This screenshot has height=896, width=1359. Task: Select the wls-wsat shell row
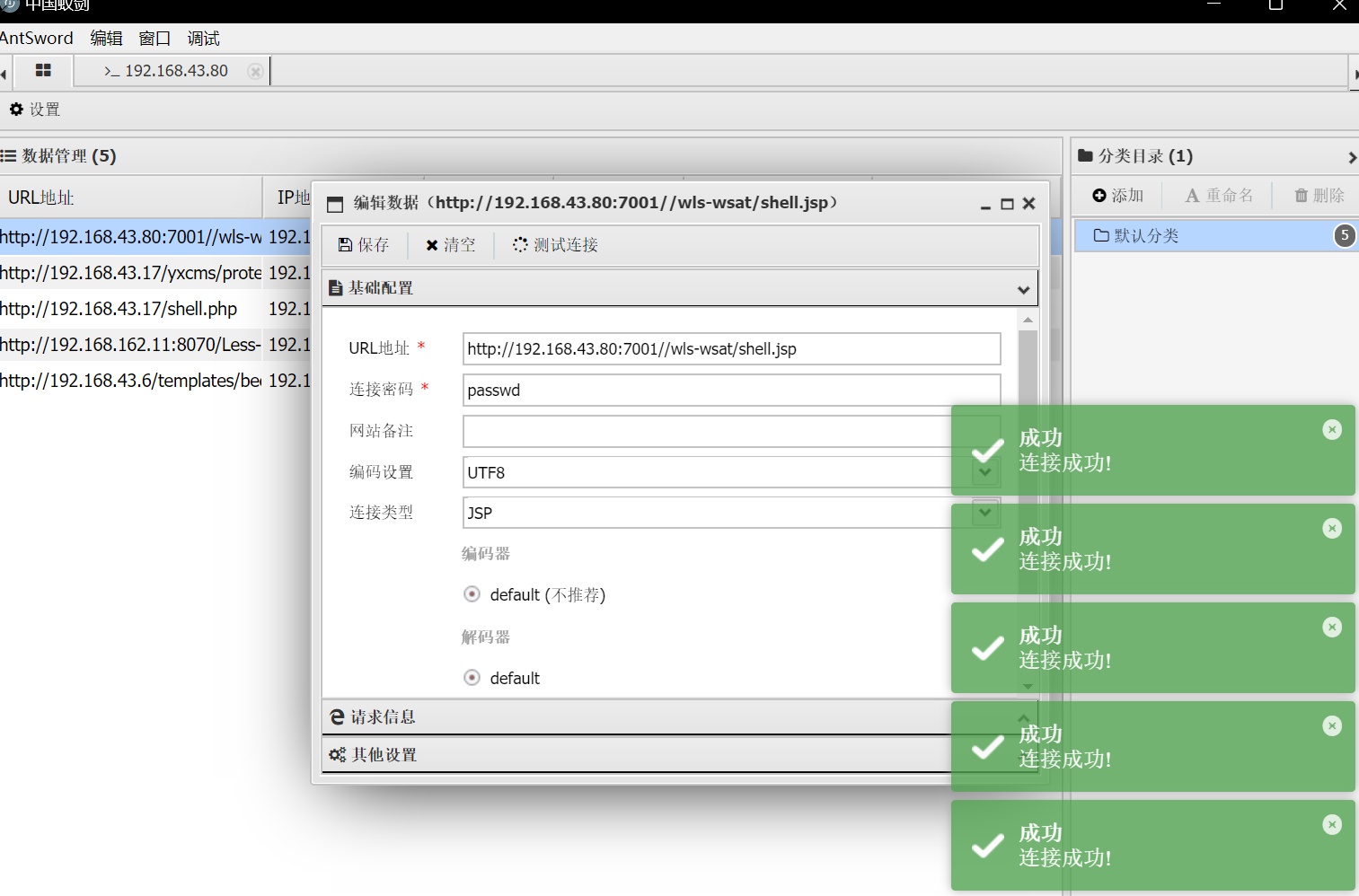point(155,237)
